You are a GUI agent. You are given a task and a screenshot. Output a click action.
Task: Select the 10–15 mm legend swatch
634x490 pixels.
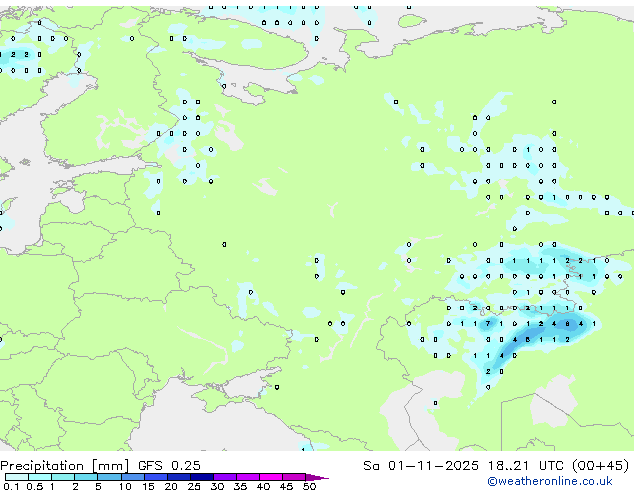133,477
